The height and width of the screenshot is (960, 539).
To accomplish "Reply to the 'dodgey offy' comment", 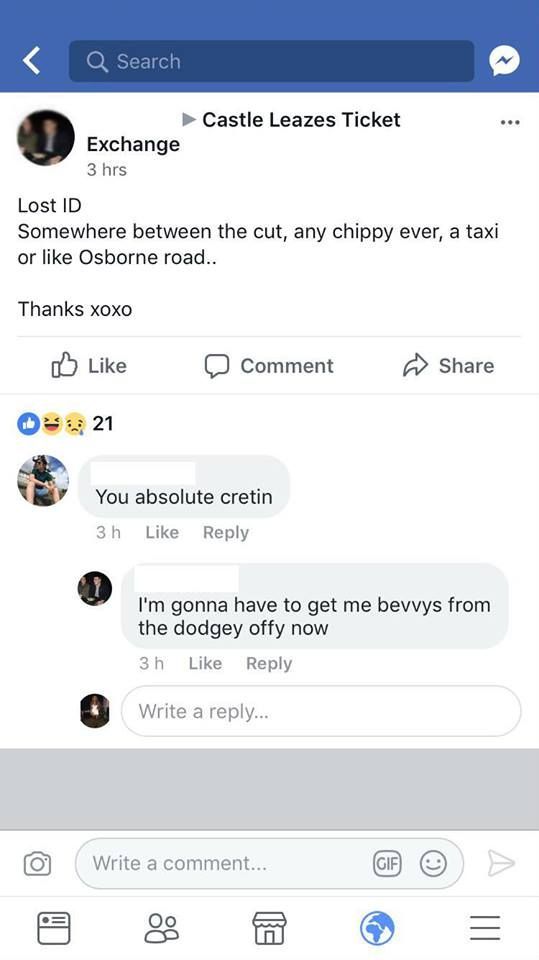I will coord(269,663).
